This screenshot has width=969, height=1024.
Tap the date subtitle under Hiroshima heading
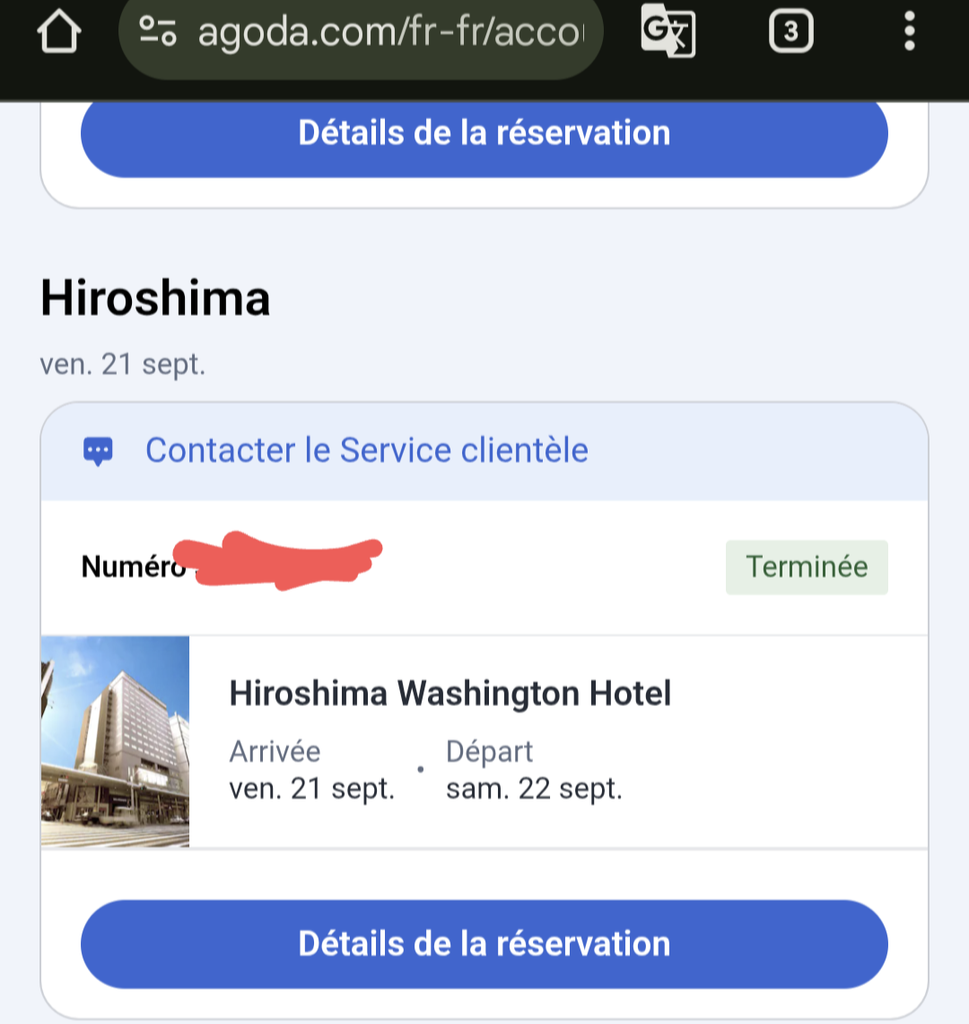[123, 364]
